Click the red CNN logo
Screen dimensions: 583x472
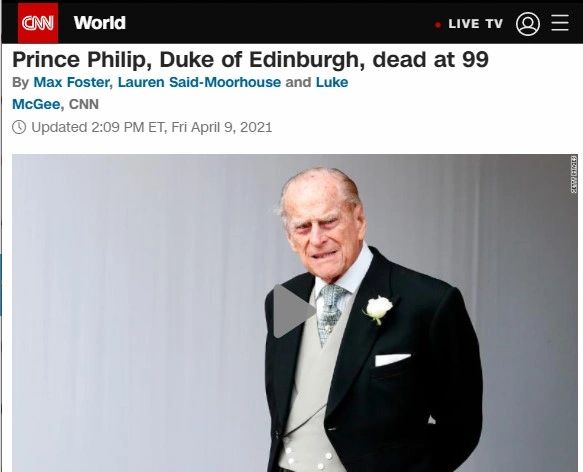click(x=38, y=23)
